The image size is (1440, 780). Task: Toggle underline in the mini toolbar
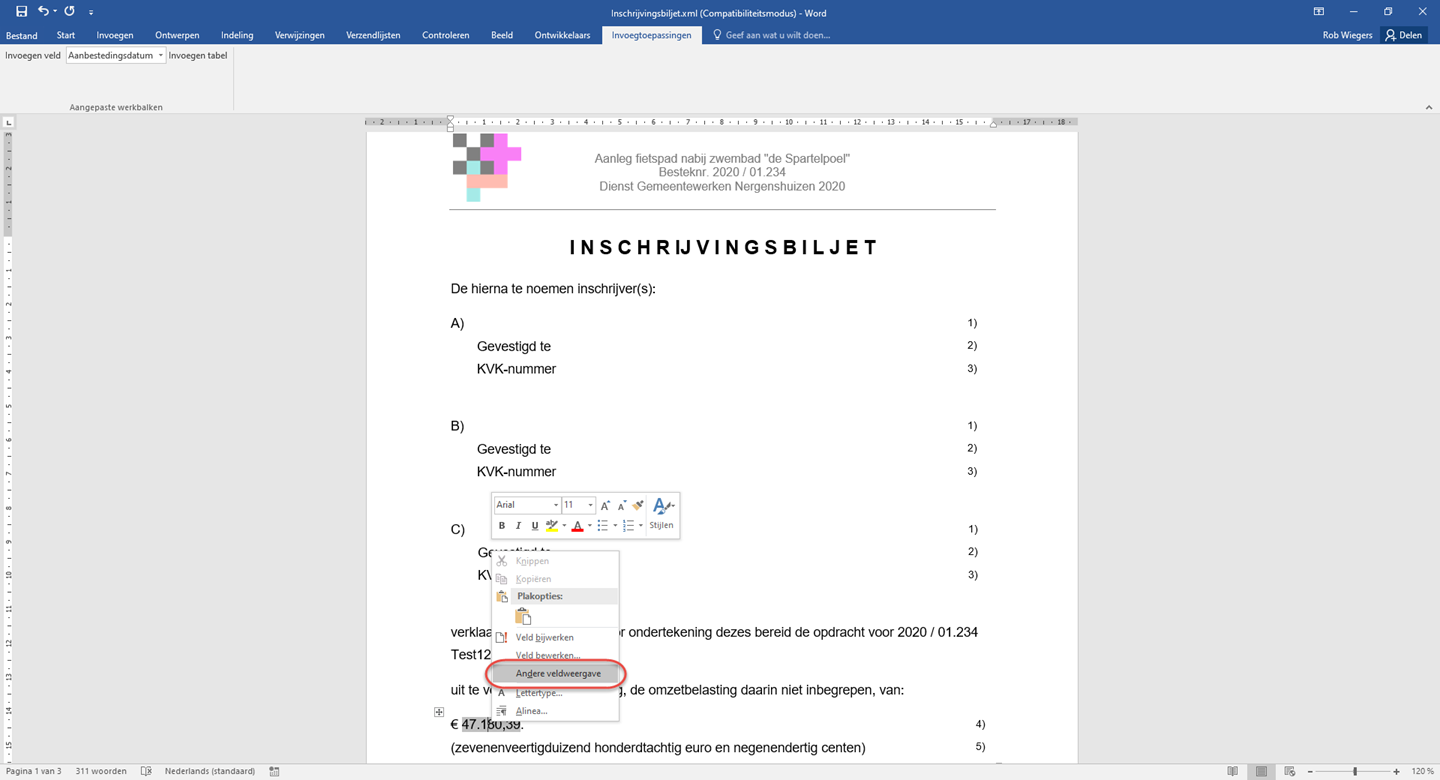click(x=534, y=526)
